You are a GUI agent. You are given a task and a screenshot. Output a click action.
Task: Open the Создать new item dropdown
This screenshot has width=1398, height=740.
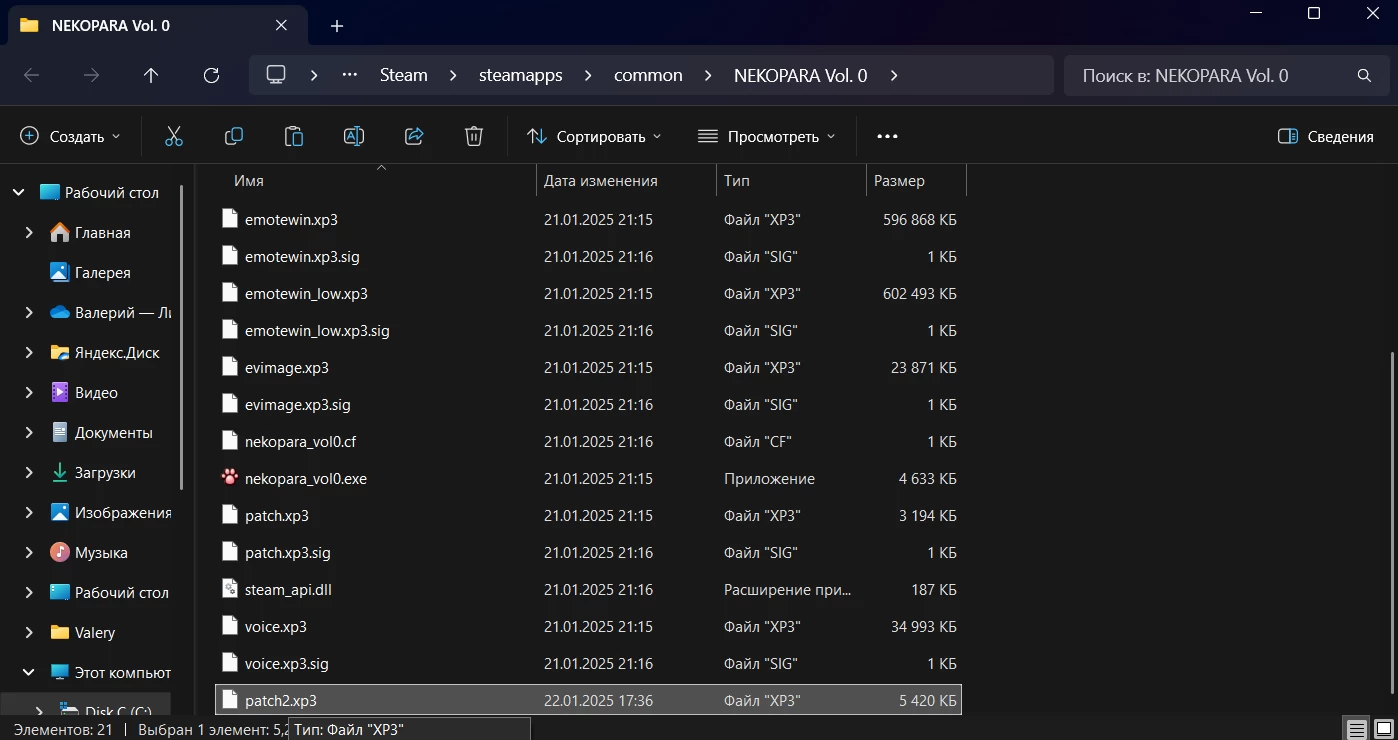[70, 136]
